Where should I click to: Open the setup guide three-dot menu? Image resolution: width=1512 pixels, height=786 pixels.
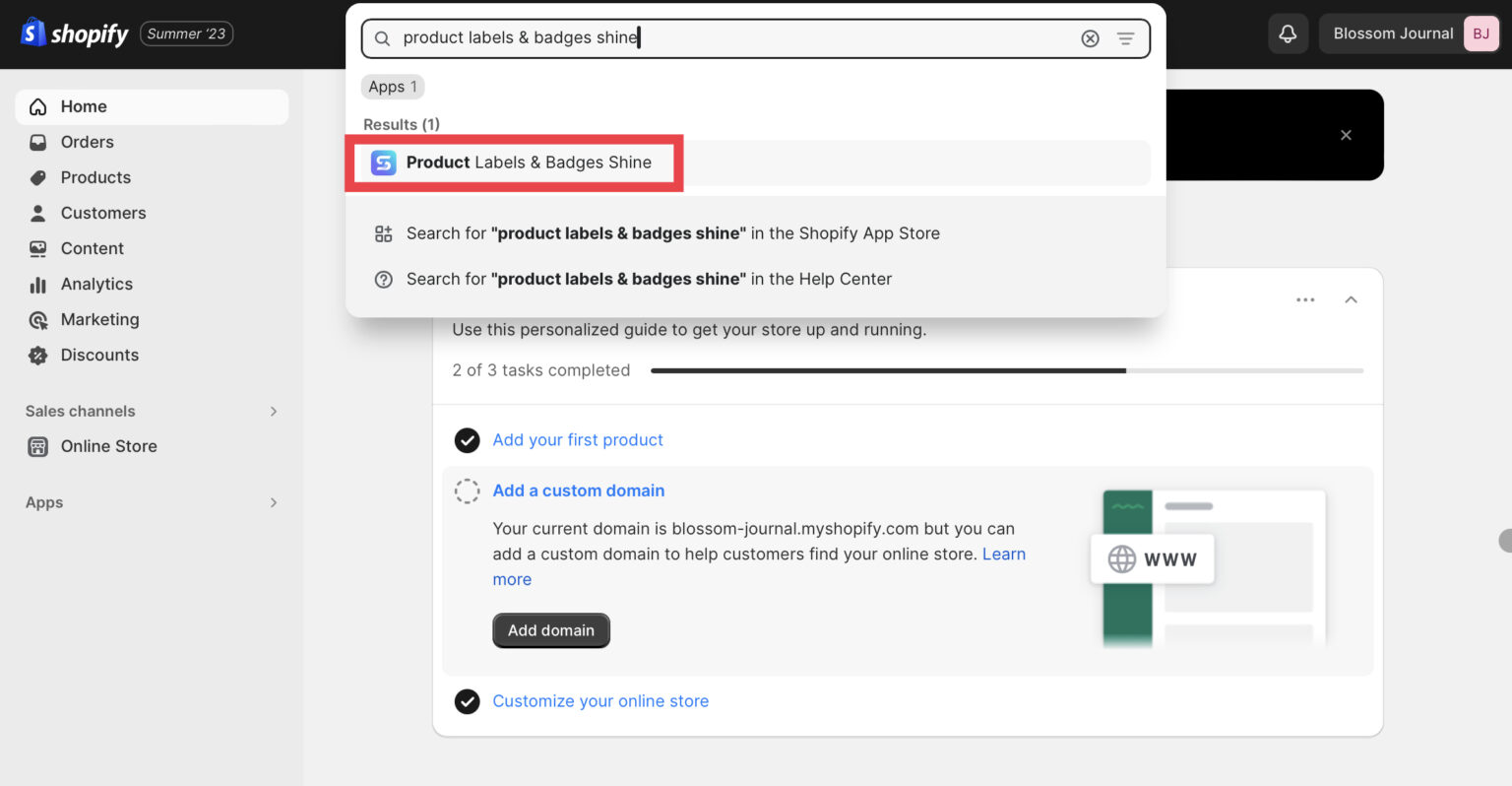[1305, 298]
